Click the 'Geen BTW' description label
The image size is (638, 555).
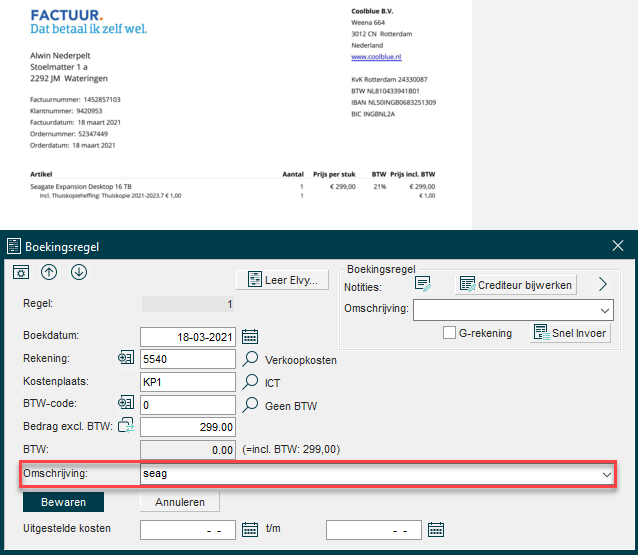(291, 406)
